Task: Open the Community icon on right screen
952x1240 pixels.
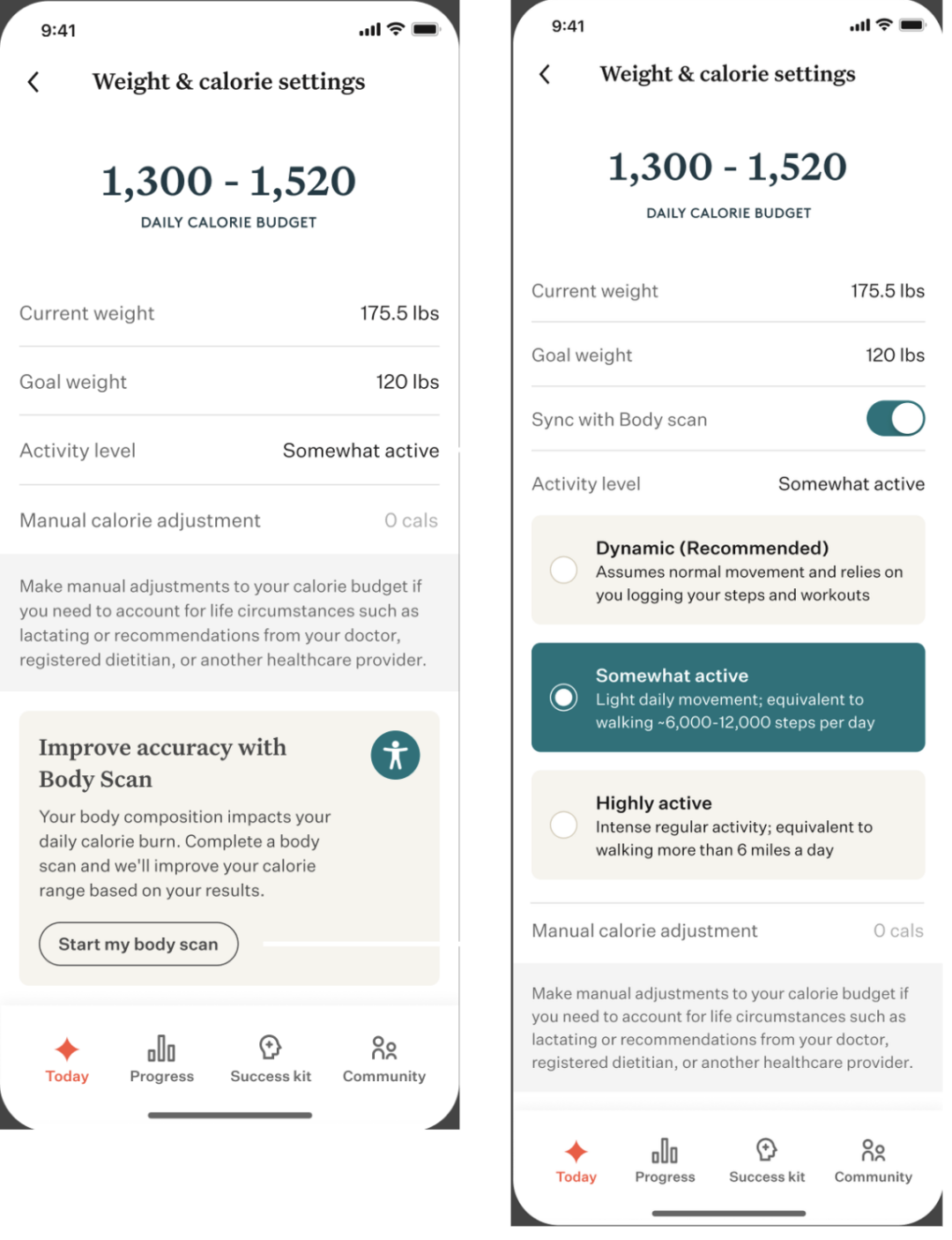Action: [873, 1150]
